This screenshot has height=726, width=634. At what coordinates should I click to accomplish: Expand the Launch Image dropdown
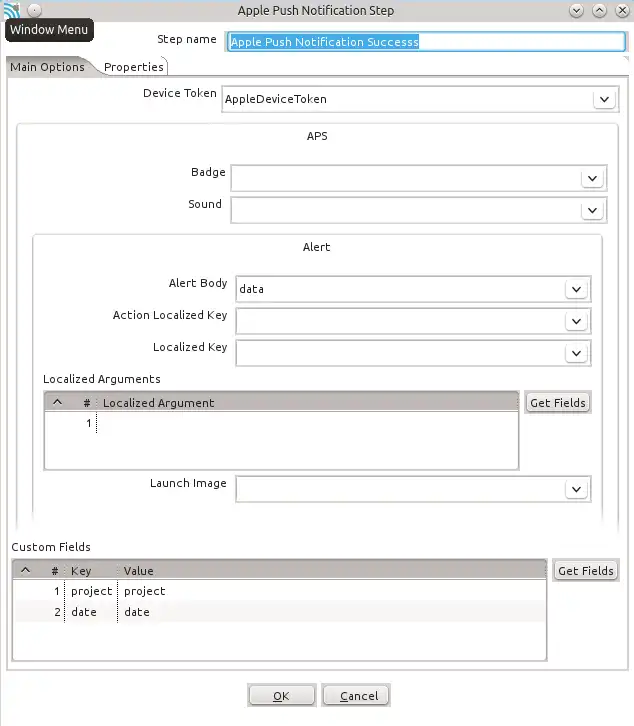576,489
